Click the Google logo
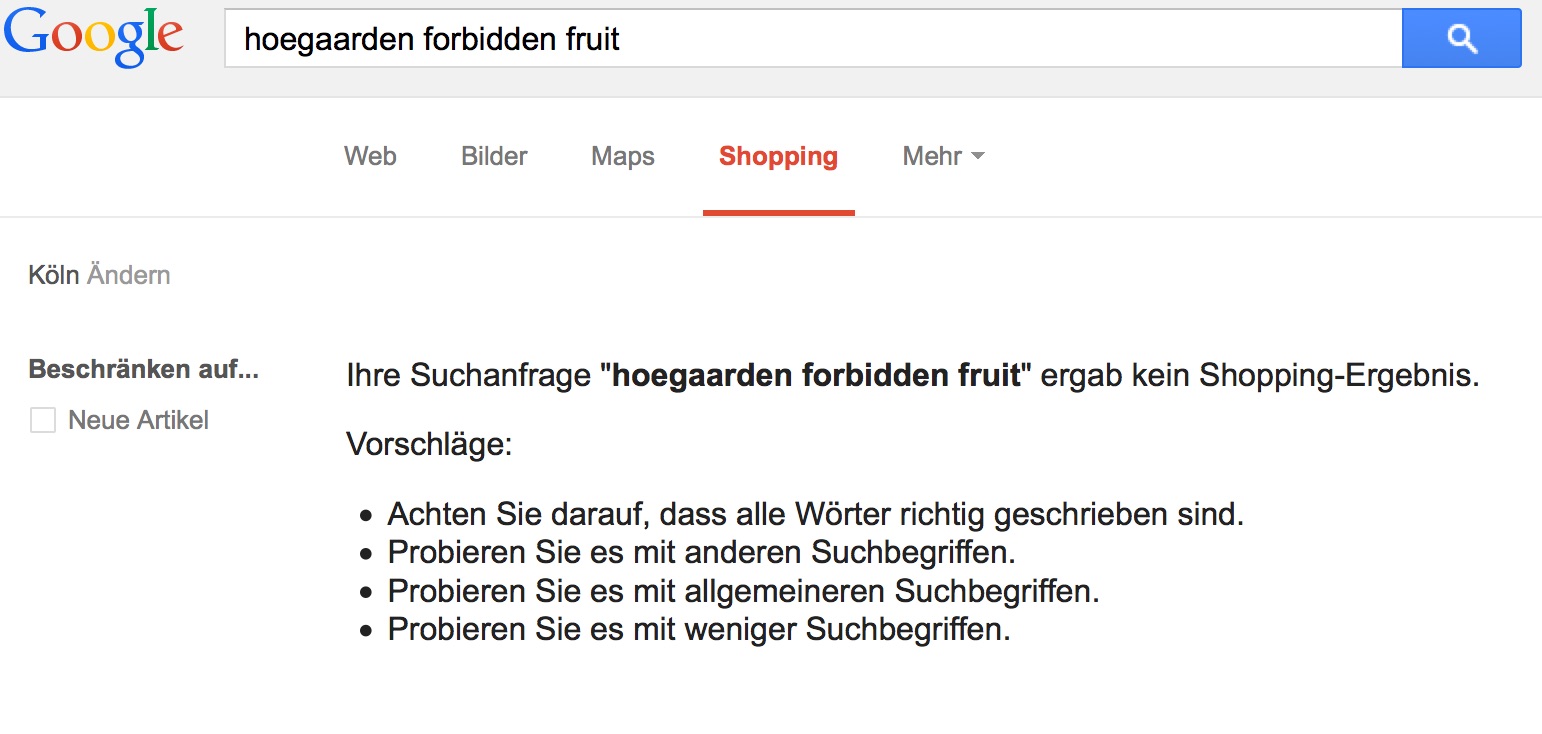 point(94,37)
